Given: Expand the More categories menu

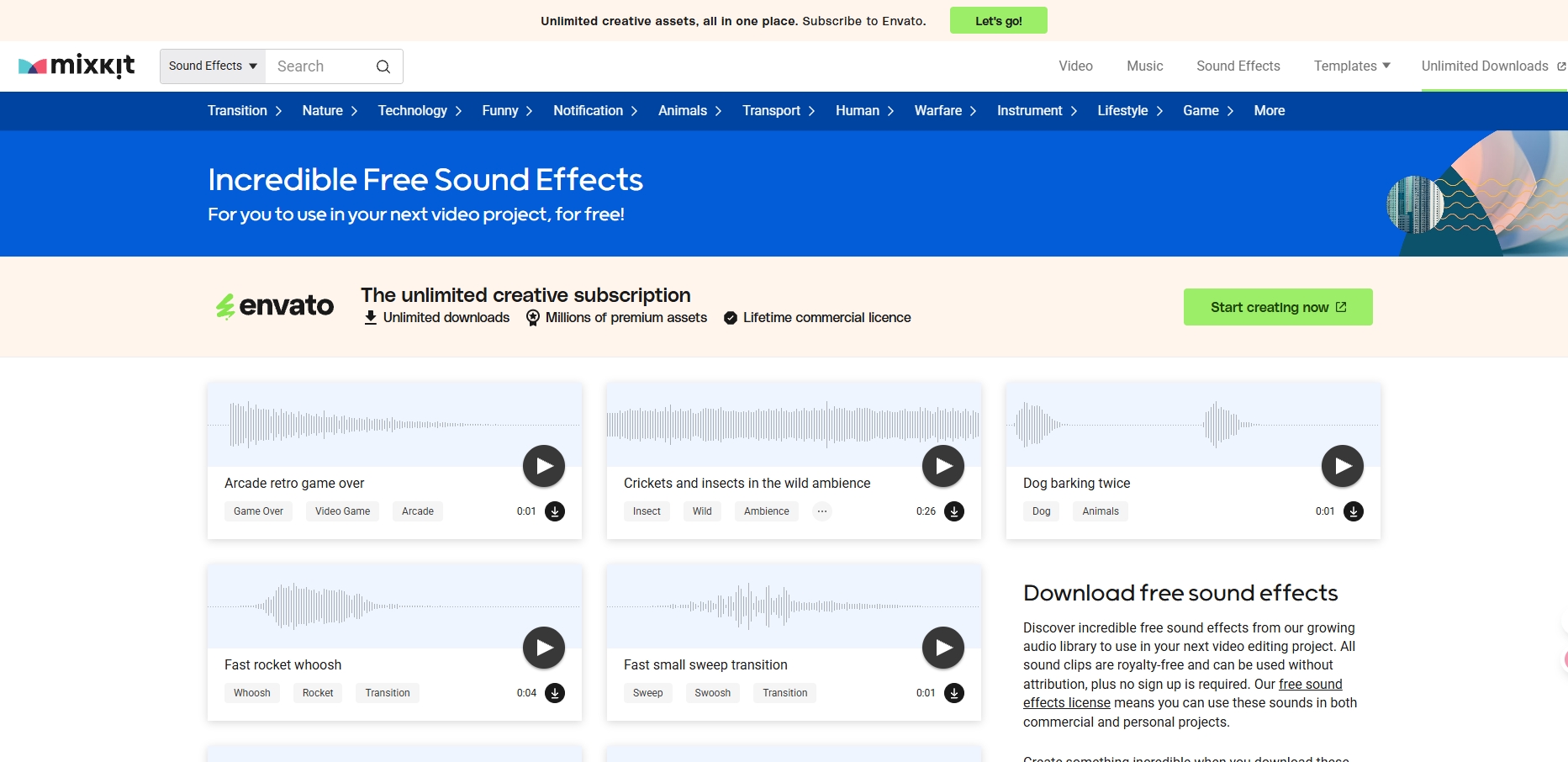Looking at the screenshot, I should [1269, 111].
